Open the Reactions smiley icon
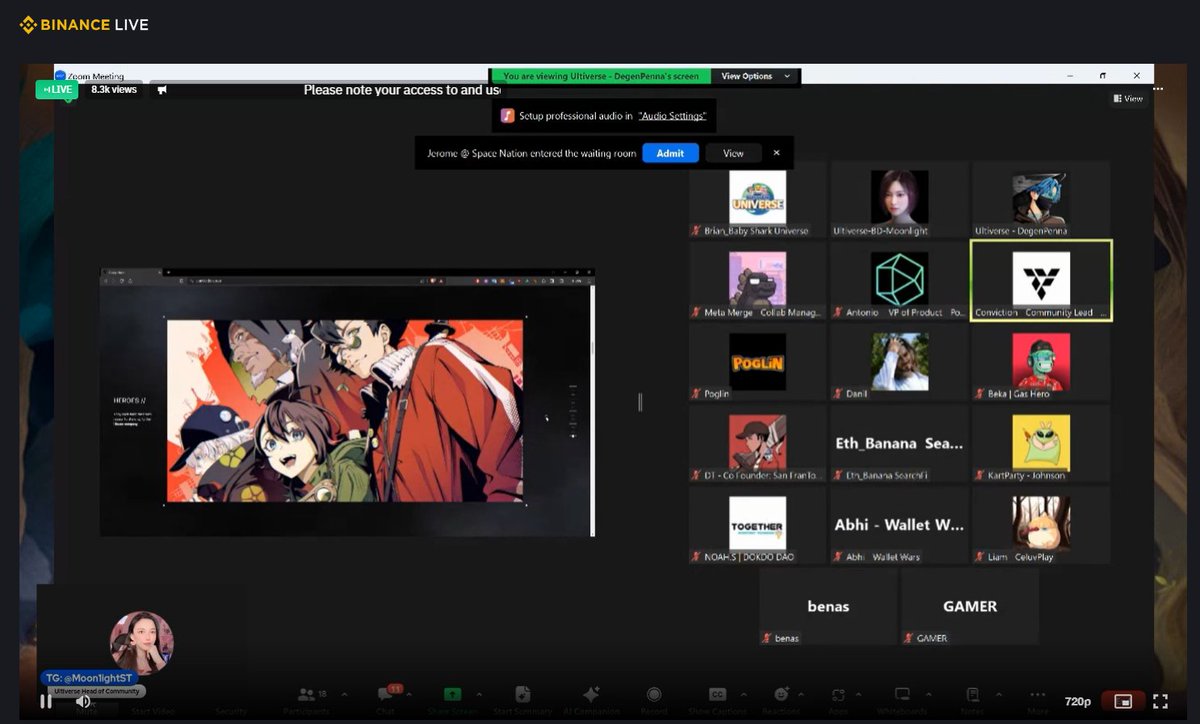Image resolution: width=1200 pixels, height=724 pixels. [781, 693]
